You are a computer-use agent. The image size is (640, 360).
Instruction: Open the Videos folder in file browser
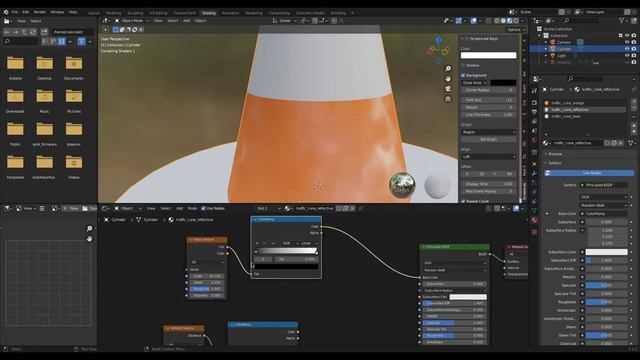[x=74, y=167]
